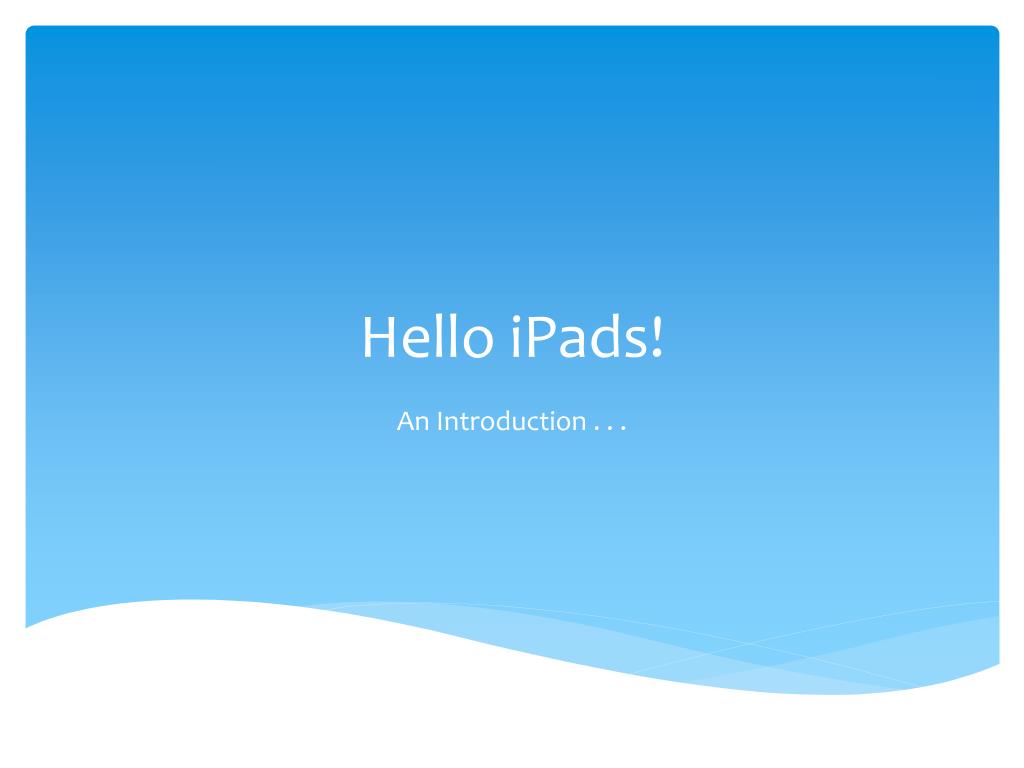1024x768 pixels.
Task: Click the word "Introduction" in subtitle
Action: pyautogui.click(x=511, y=421)
